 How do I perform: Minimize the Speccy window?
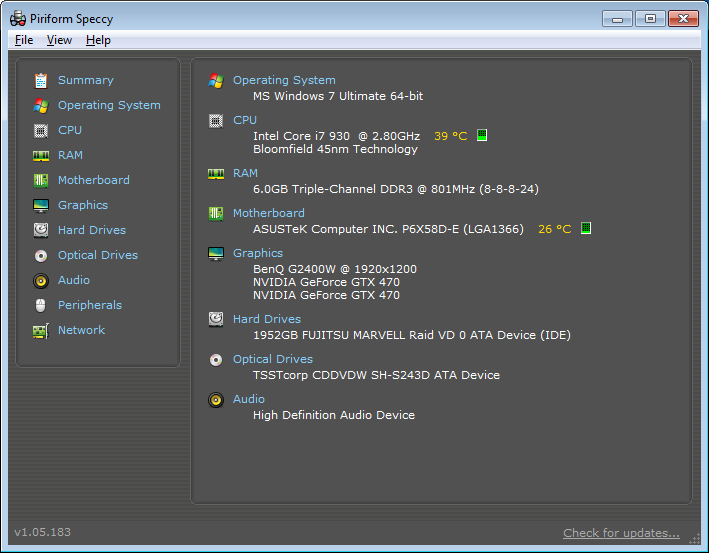click(x=617, y=19)
